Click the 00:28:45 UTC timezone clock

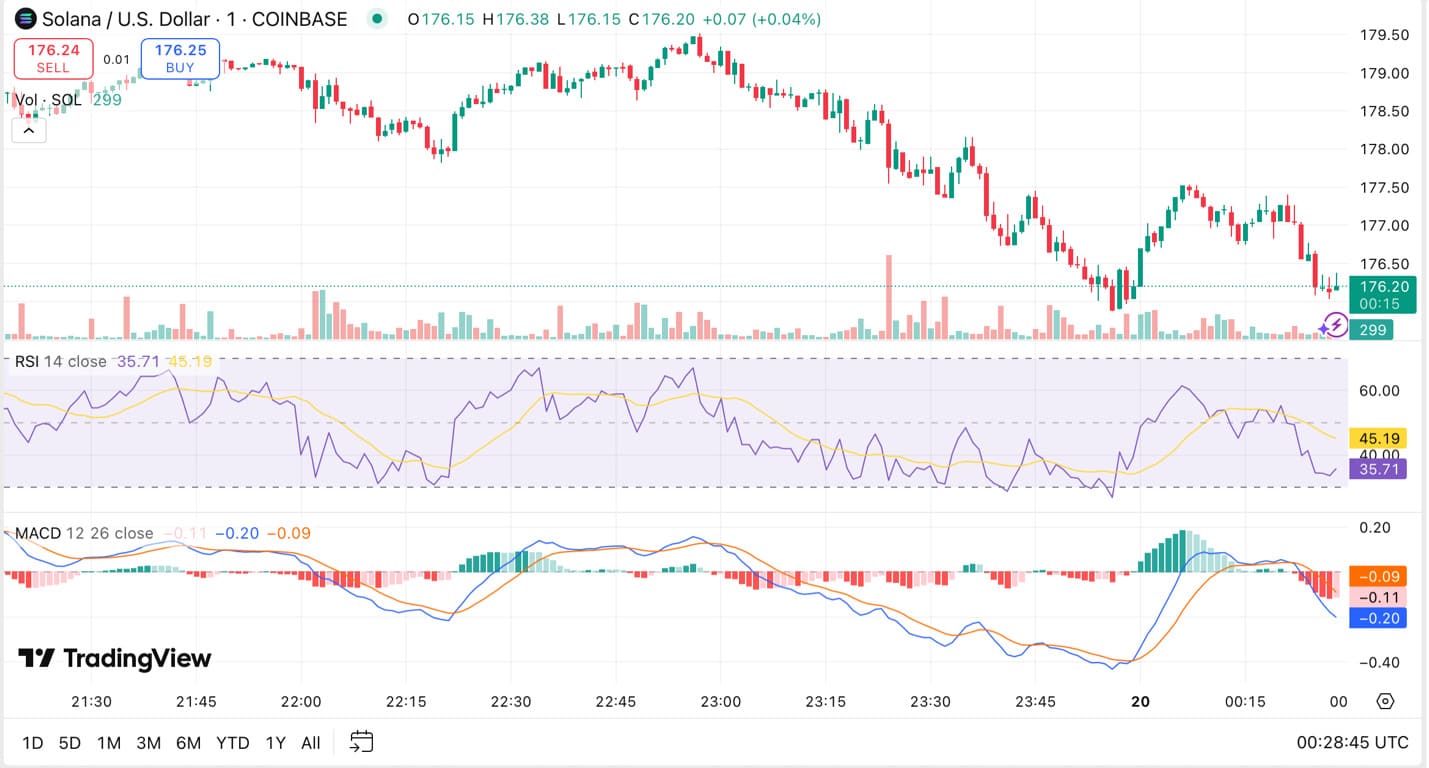tap(1352, 743)
